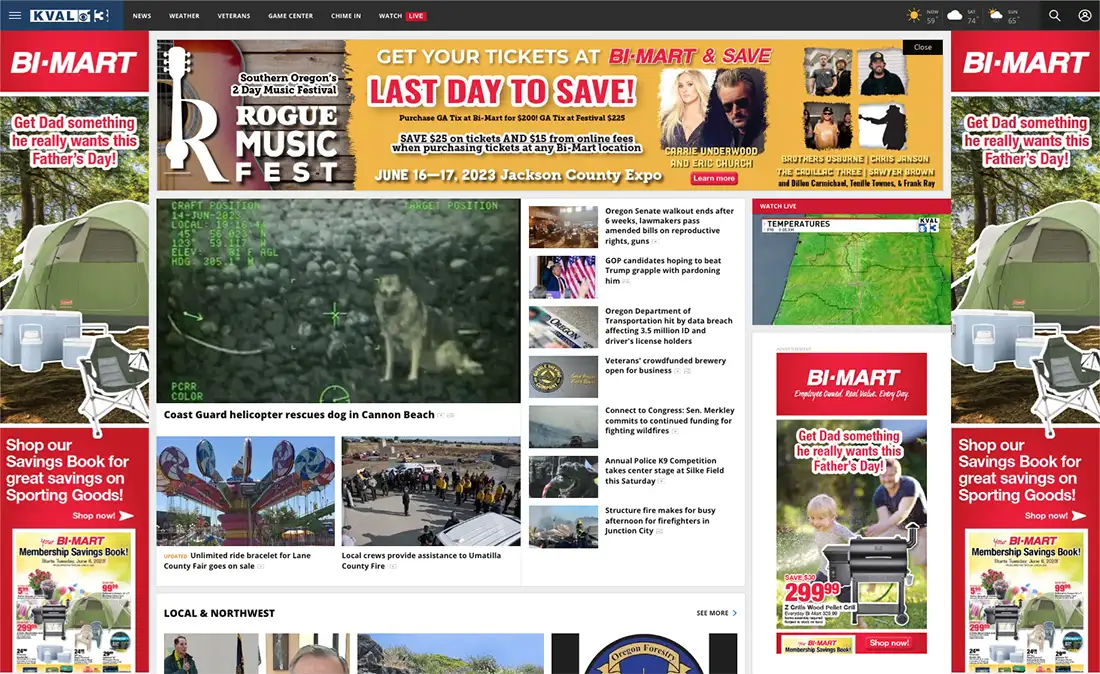
Task: Click the LIVE badge beside Watch
Action: point(416,15)
